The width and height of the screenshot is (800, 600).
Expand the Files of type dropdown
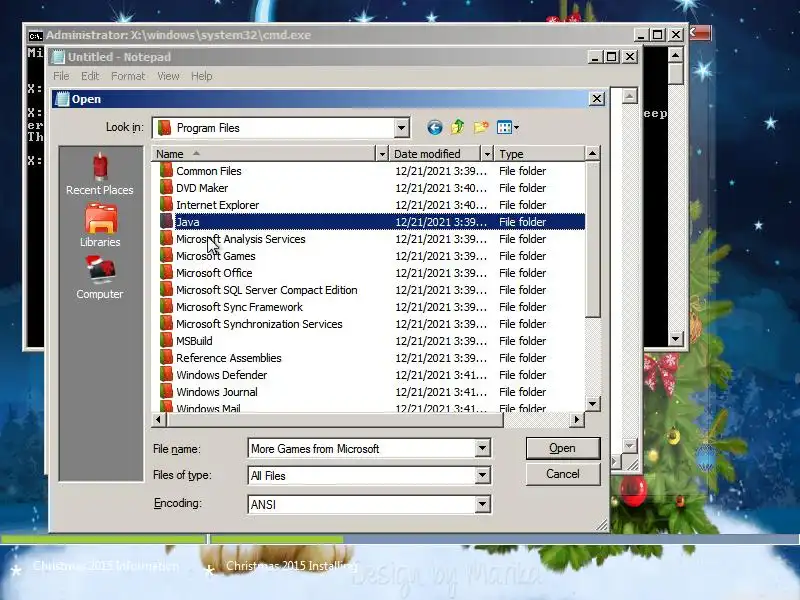pyautogui.click(x=482, y=476)
